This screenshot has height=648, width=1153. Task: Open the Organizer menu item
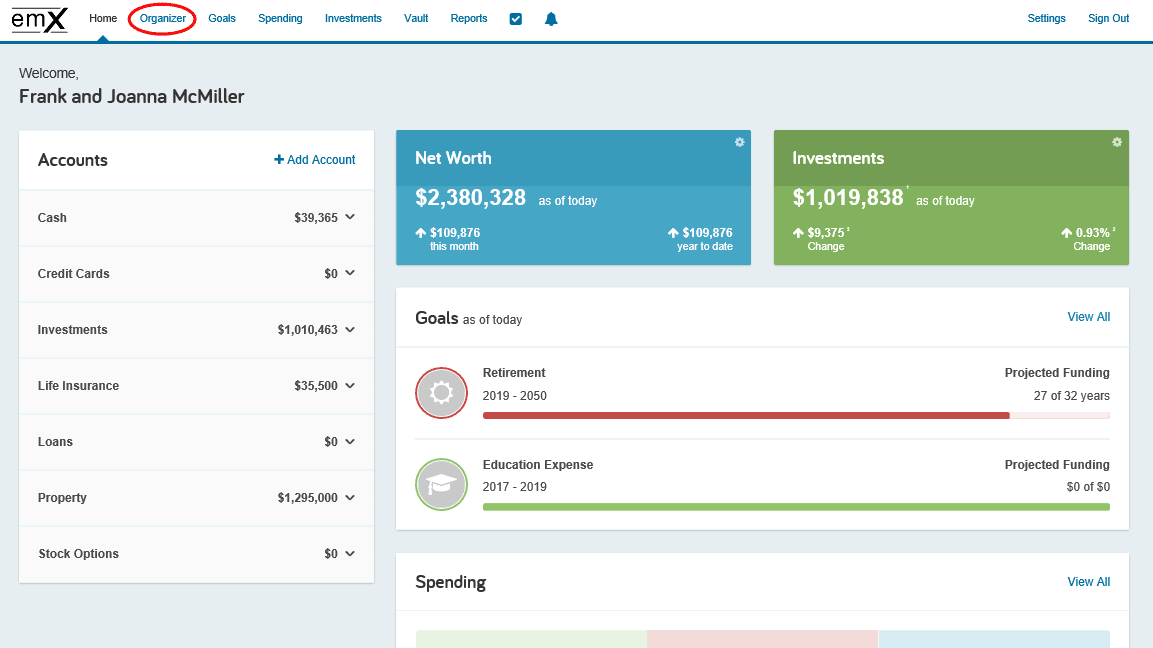(x=162, y=18)
